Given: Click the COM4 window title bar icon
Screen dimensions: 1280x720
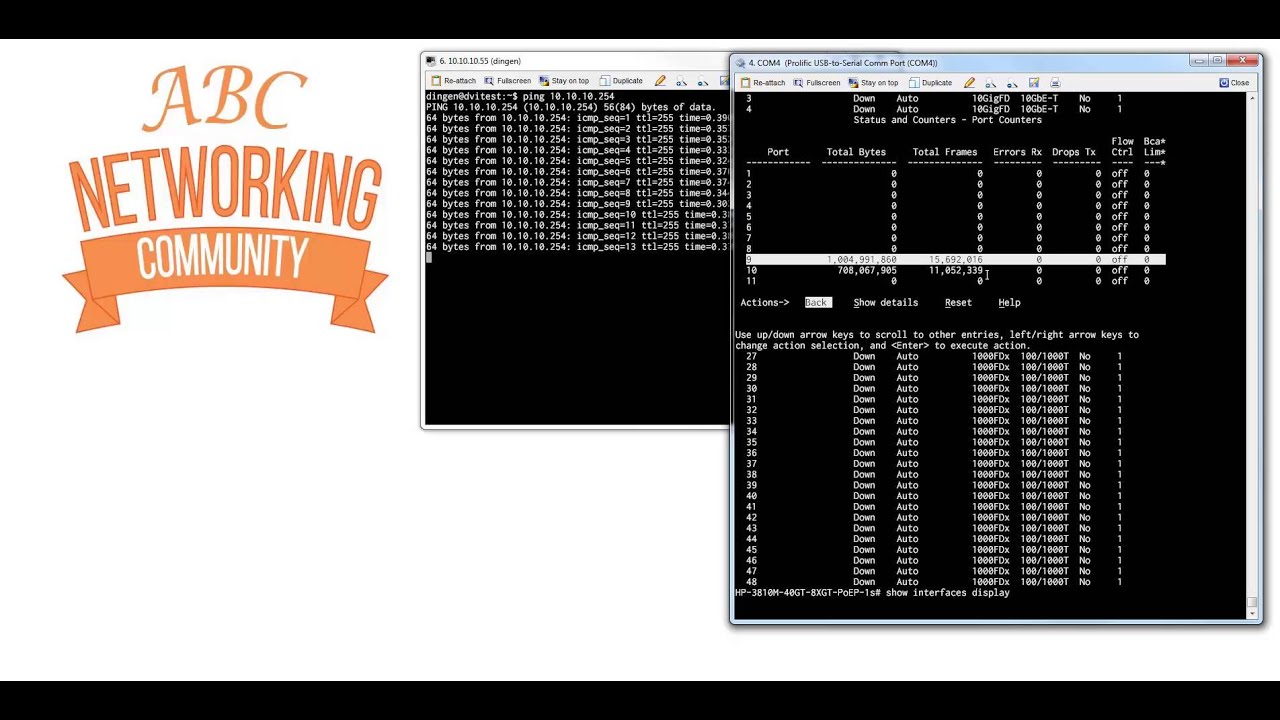Looking at the screenshot, I should [740, 63].
